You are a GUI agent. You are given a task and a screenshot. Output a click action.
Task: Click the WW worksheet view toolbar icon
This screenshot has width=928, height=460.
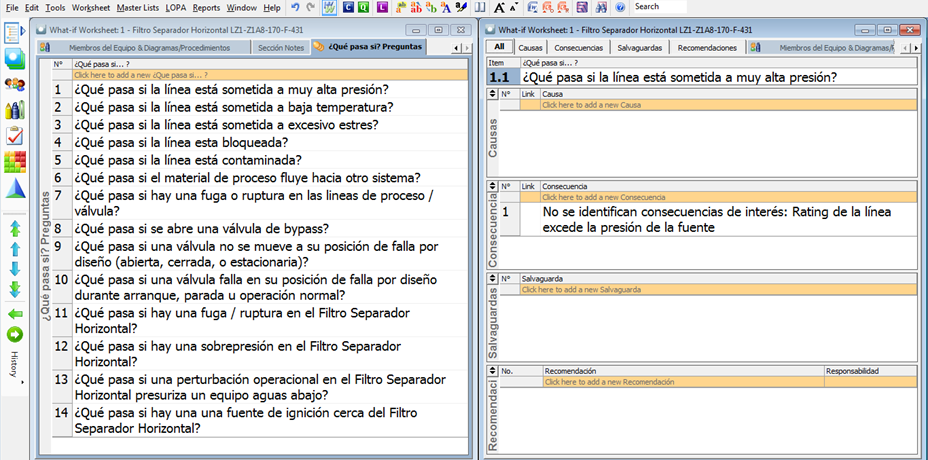330,8
